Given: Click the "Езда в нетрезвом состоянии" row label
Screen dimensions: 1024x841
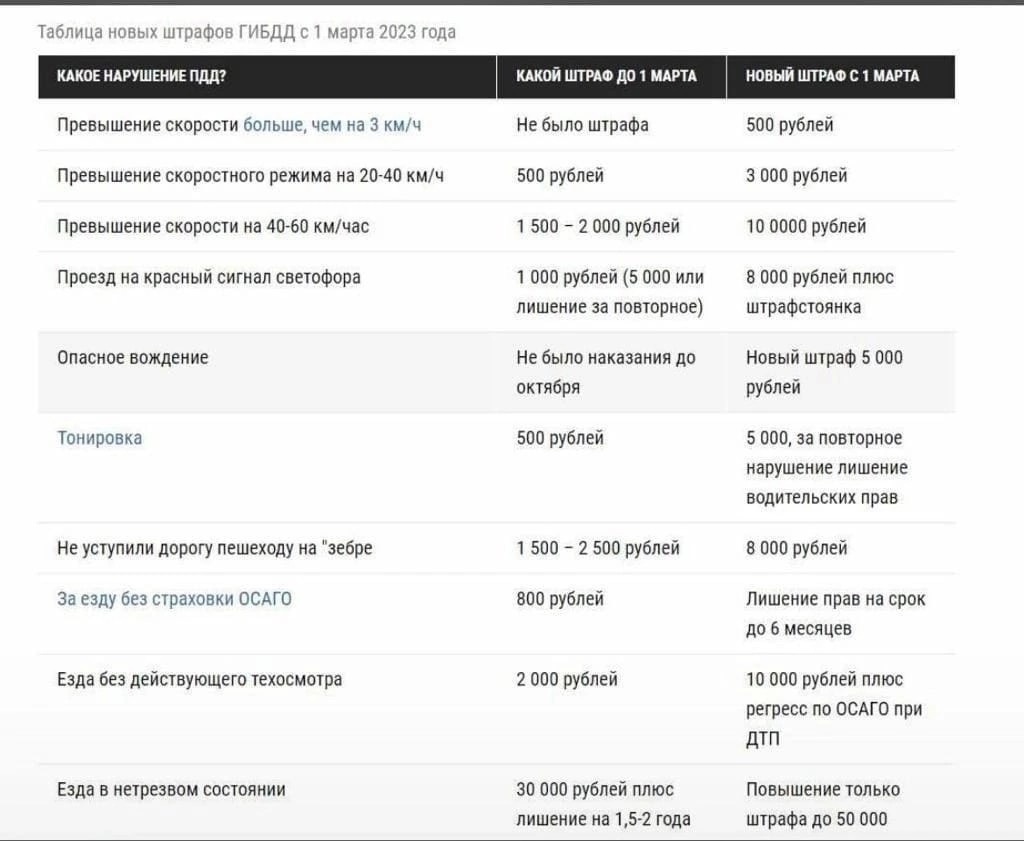Looking at the screenshot, I should coord(171,789).
